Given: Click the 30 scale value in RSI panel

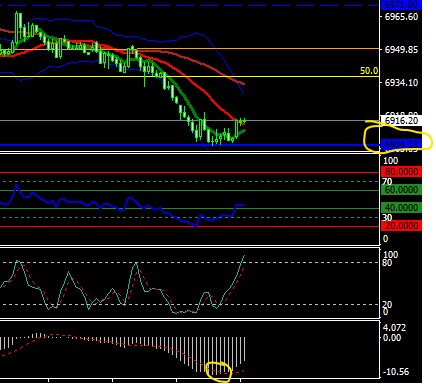Looking at the screenshot, I should click(387, 217).
